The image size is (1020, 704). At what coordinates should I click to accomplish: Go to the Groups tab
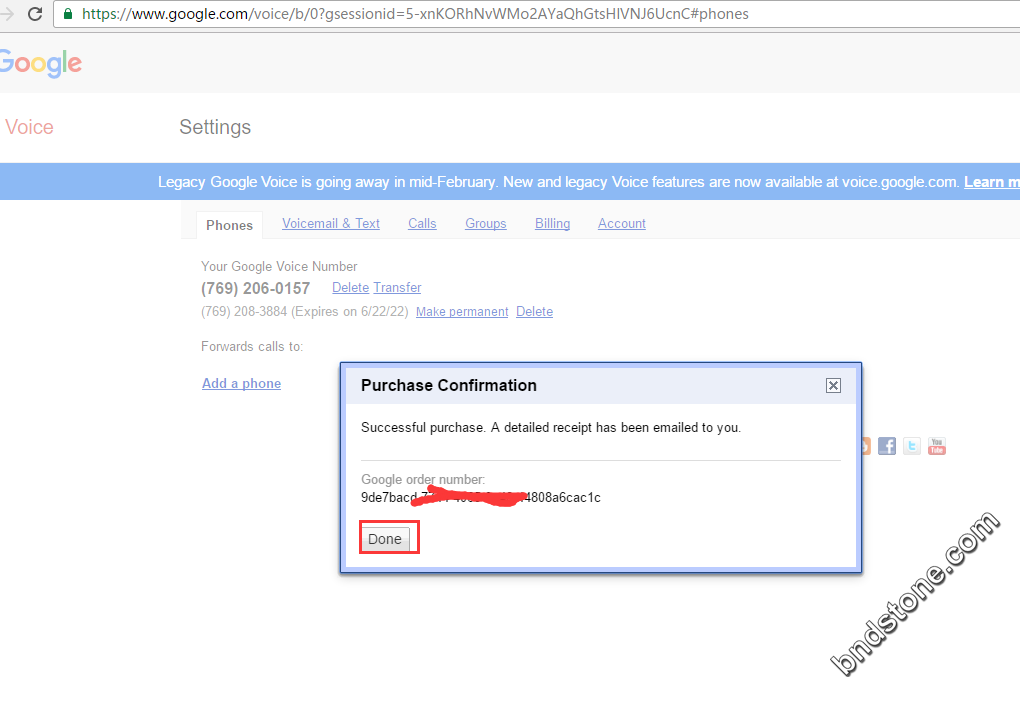tap(485, 223)
